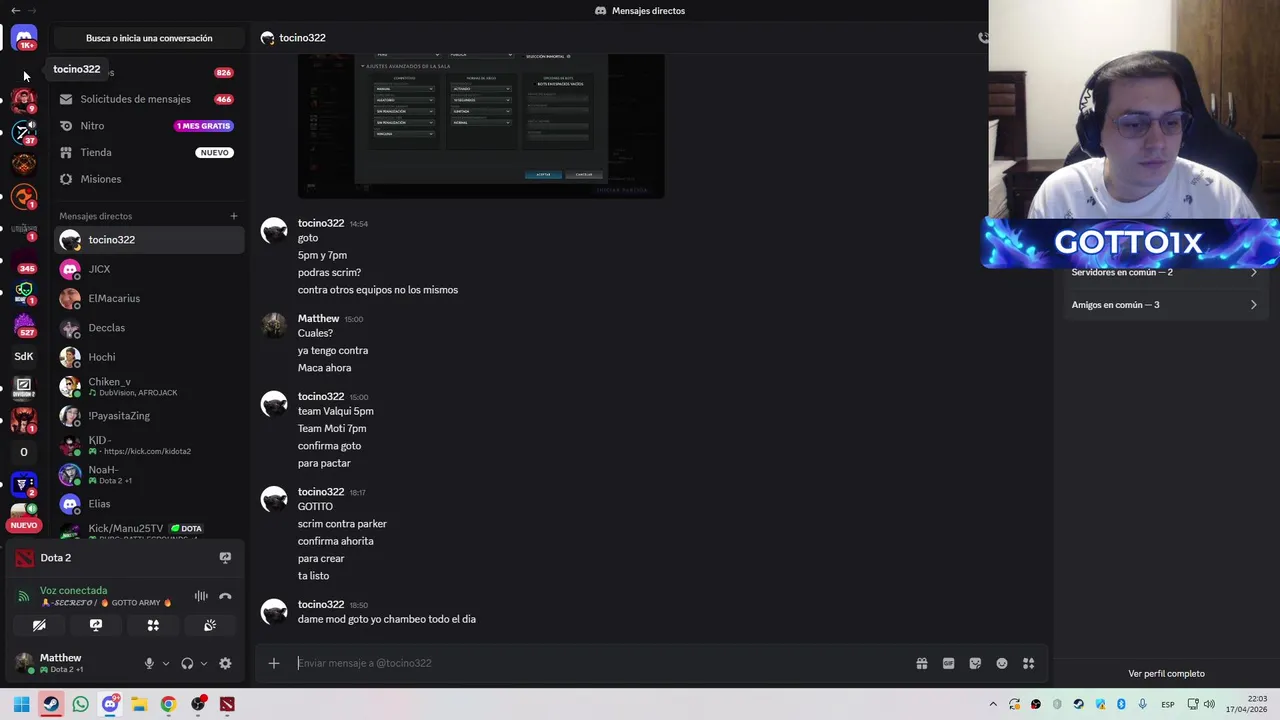The height and width of the screenshot is (720, 1280).
Task: Open OBS Studio from taskbar
Action: [198, 704]
